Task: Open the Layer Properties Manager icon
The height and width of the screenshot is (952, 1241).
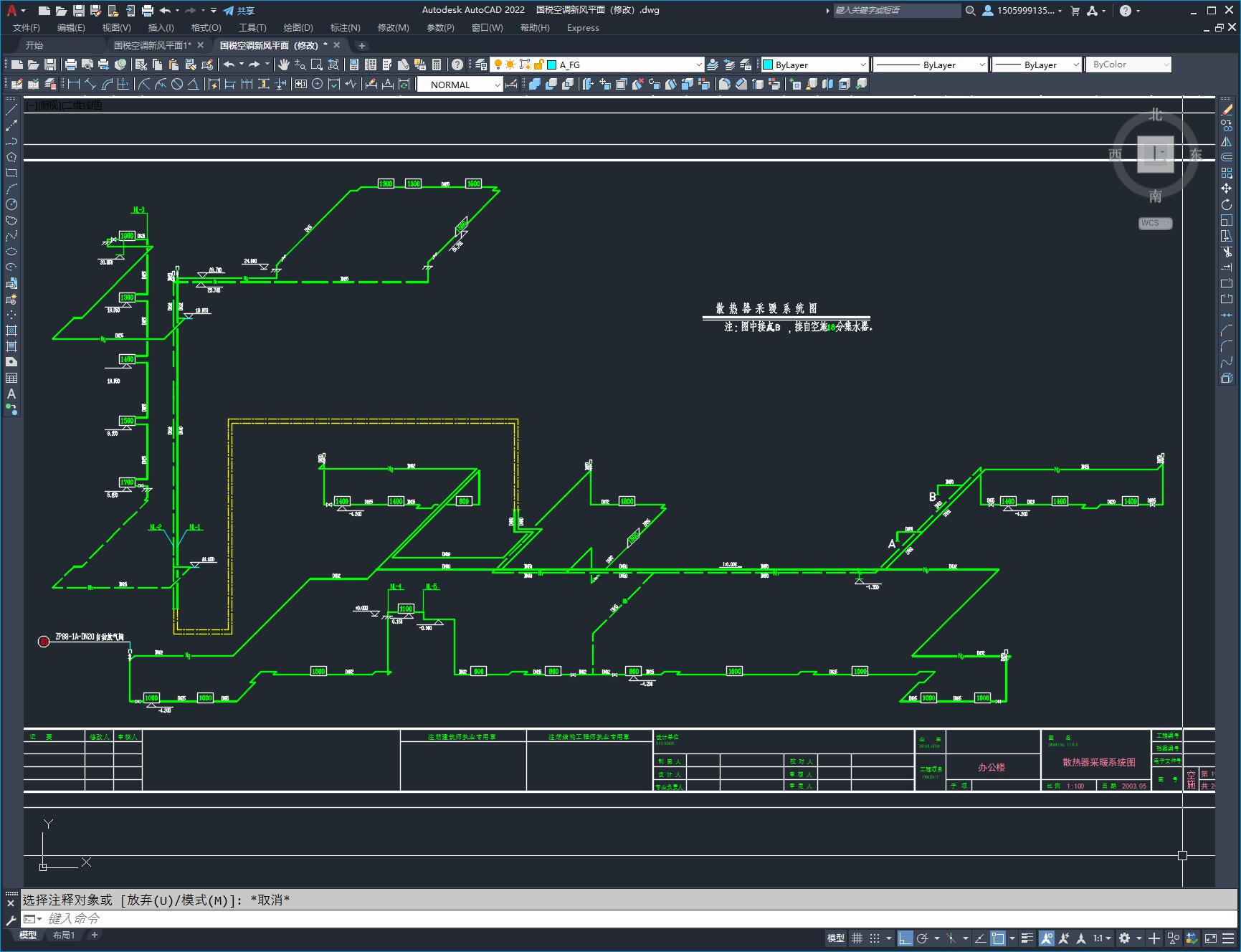Action: coord(481,65)
